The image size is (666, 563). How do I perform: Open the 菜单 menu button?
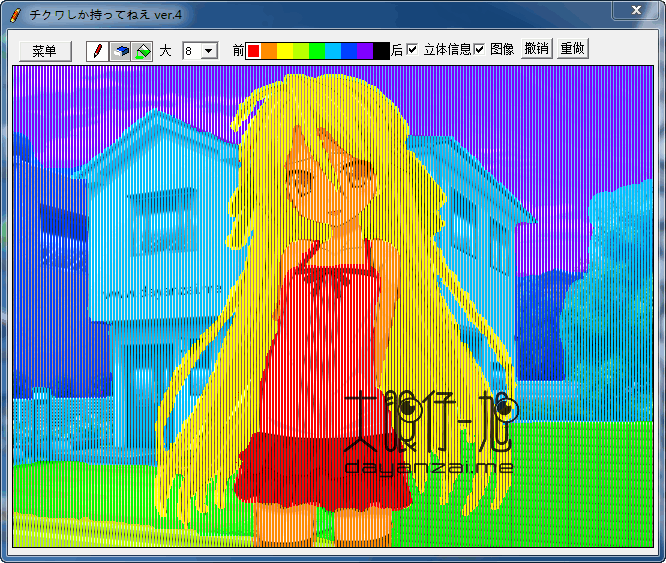pos(45,51)
